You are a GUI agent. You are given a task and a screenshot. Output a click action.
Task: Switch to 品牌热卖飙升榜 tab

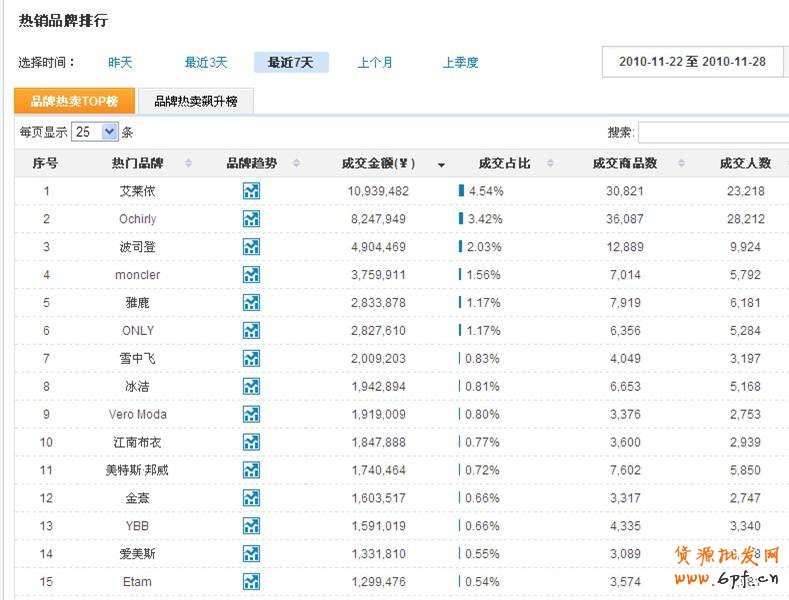[x=196, y=101]
